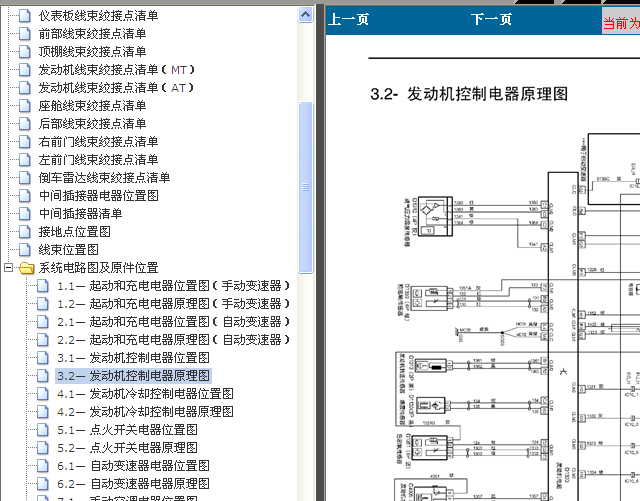Click the page icon beside 中间插接器清单
The width and height of the screenshot is (640, 501).
tap(24, 214)
